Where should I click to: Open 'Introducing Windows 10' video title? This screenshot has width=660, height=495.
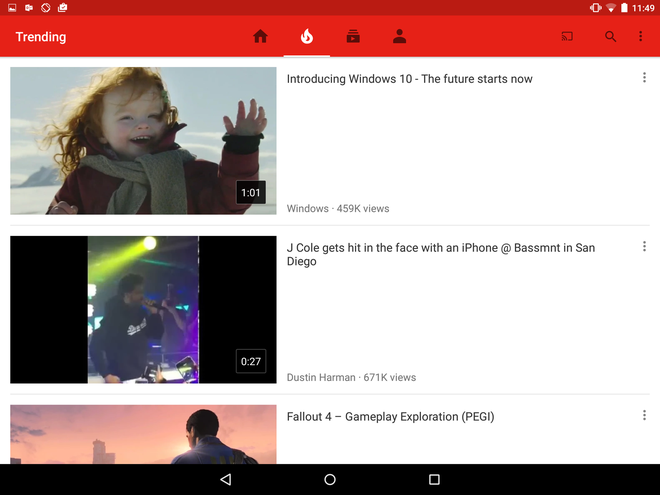tap(409, 79)
